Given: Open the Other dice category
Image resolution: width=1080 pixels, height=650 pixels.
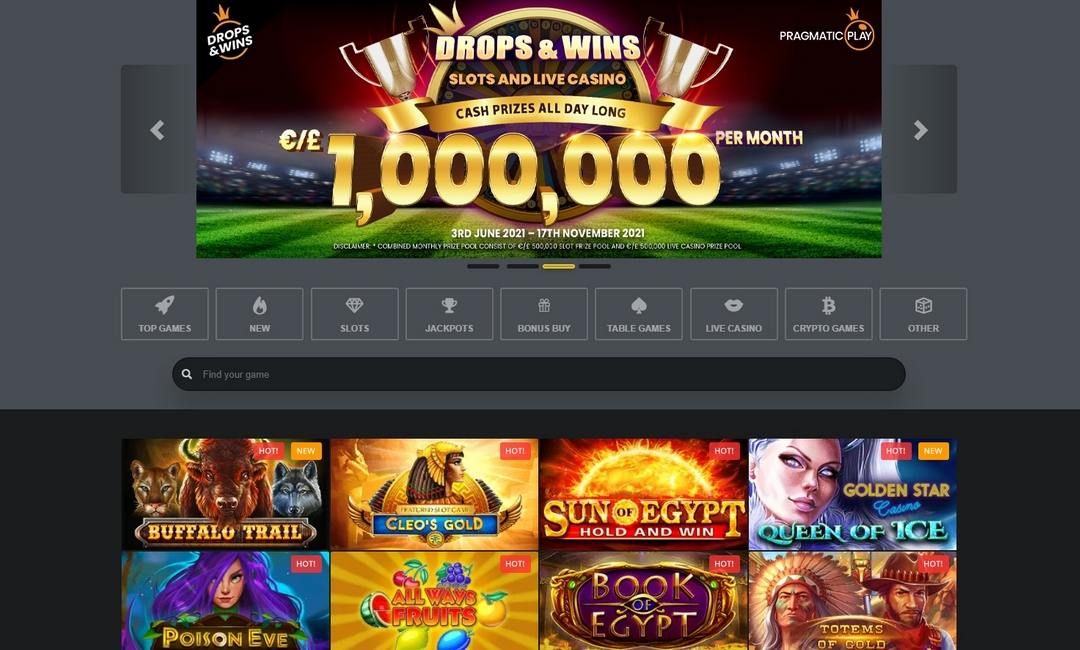Looking at the screenshot, I should tap(923, 314).
